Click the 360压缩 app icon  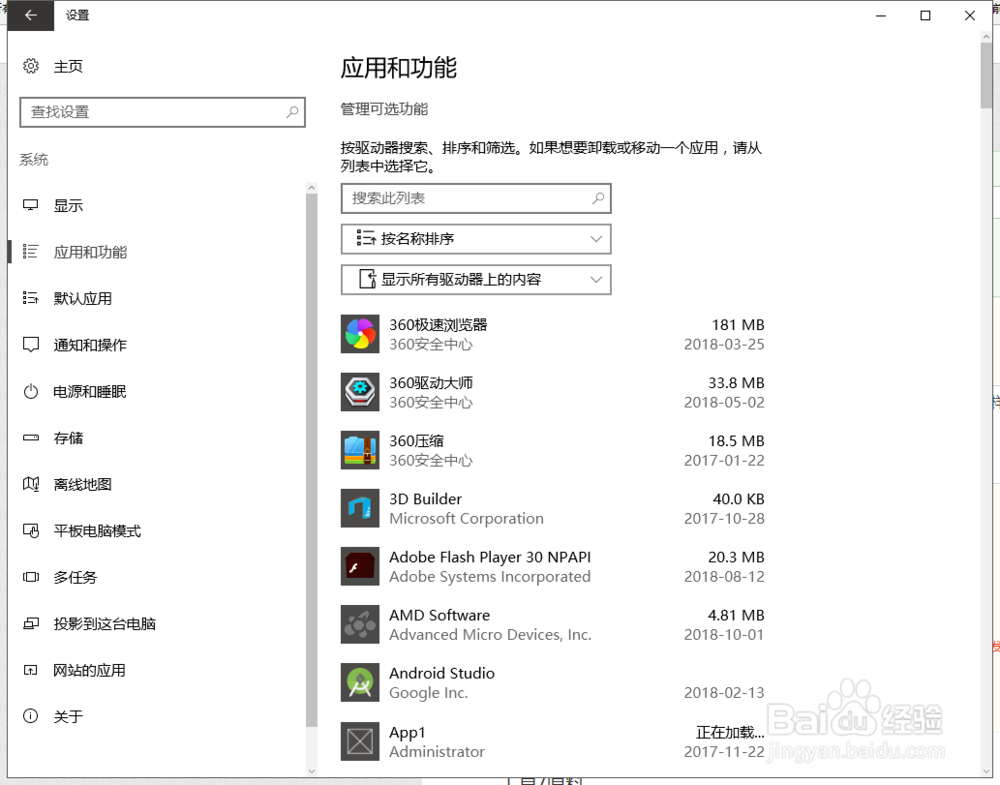click(360, 450)
